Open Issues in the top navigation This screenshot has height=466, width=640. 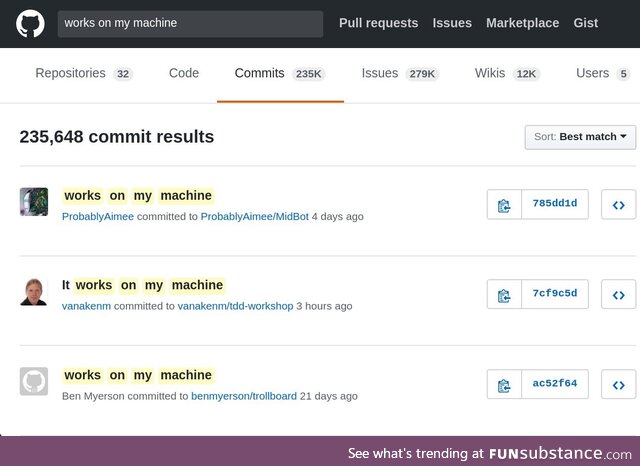[452, 23]
